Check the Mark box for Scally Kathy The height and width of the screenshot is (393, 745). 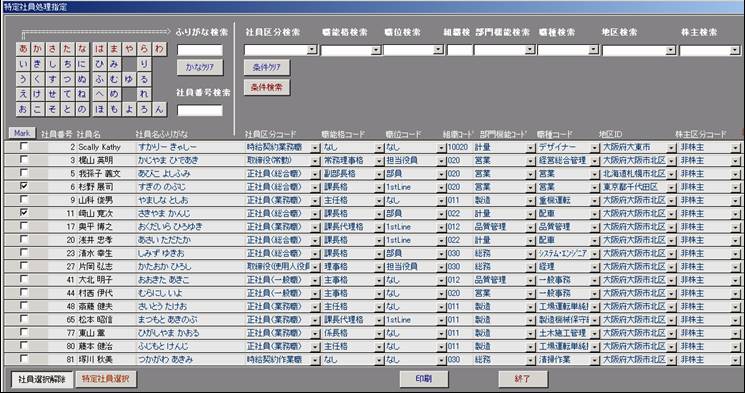click(x=23, y=147)
